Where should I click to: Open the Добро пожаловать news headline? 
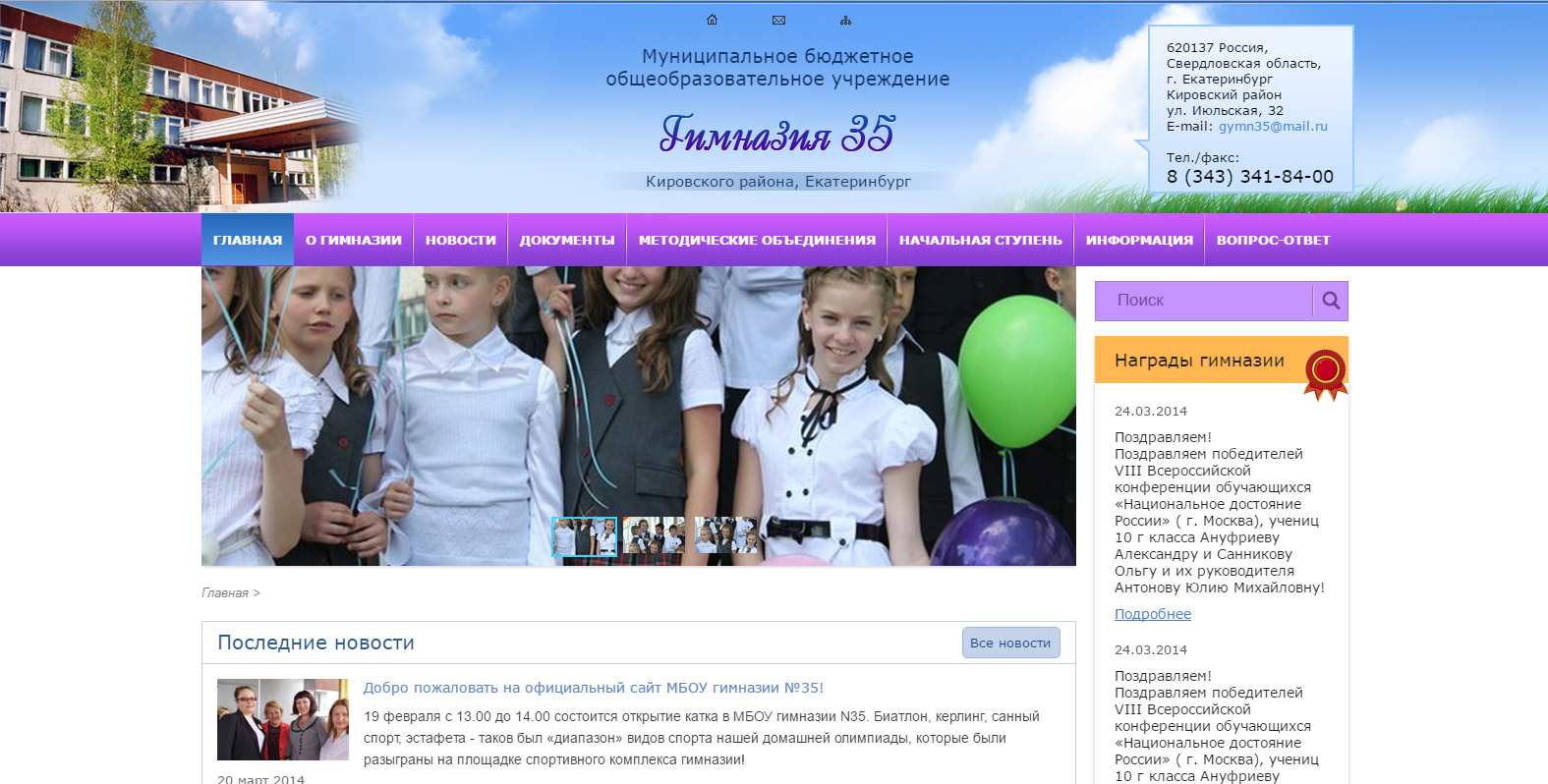(x=594, y=688)
